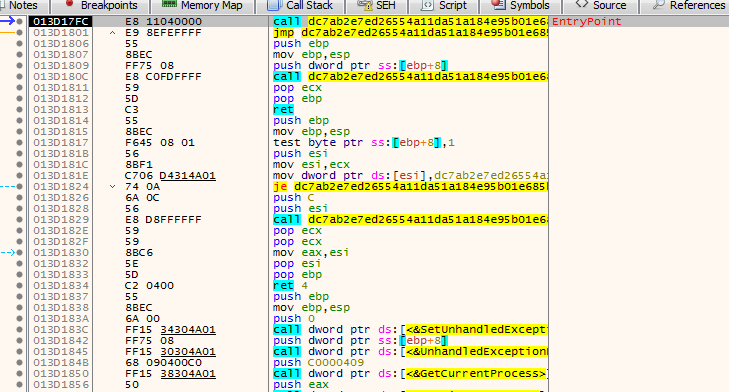Click opcode bytes E8 D8FFFFFF
This screenshot has height=392, width=729.
pyautogui.click(x=163, y=219)
